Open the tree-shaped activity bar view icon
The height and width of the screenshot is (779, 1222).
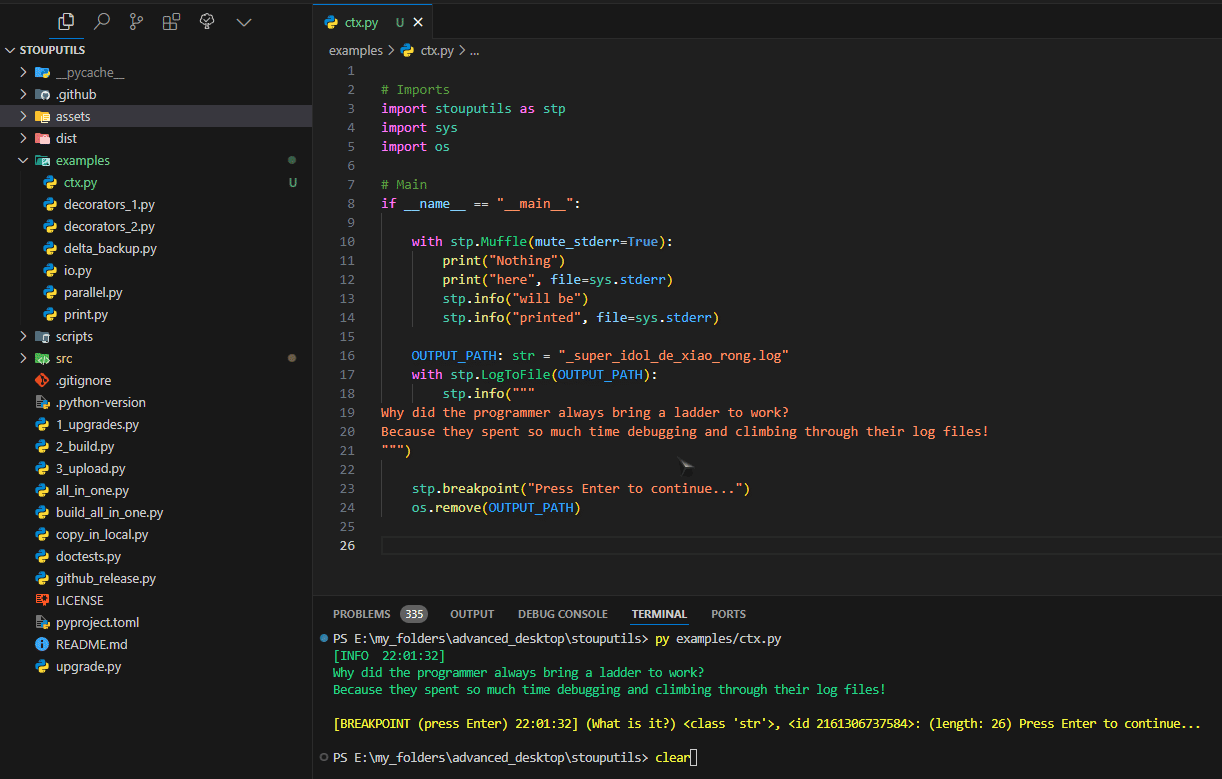(207, 21)
